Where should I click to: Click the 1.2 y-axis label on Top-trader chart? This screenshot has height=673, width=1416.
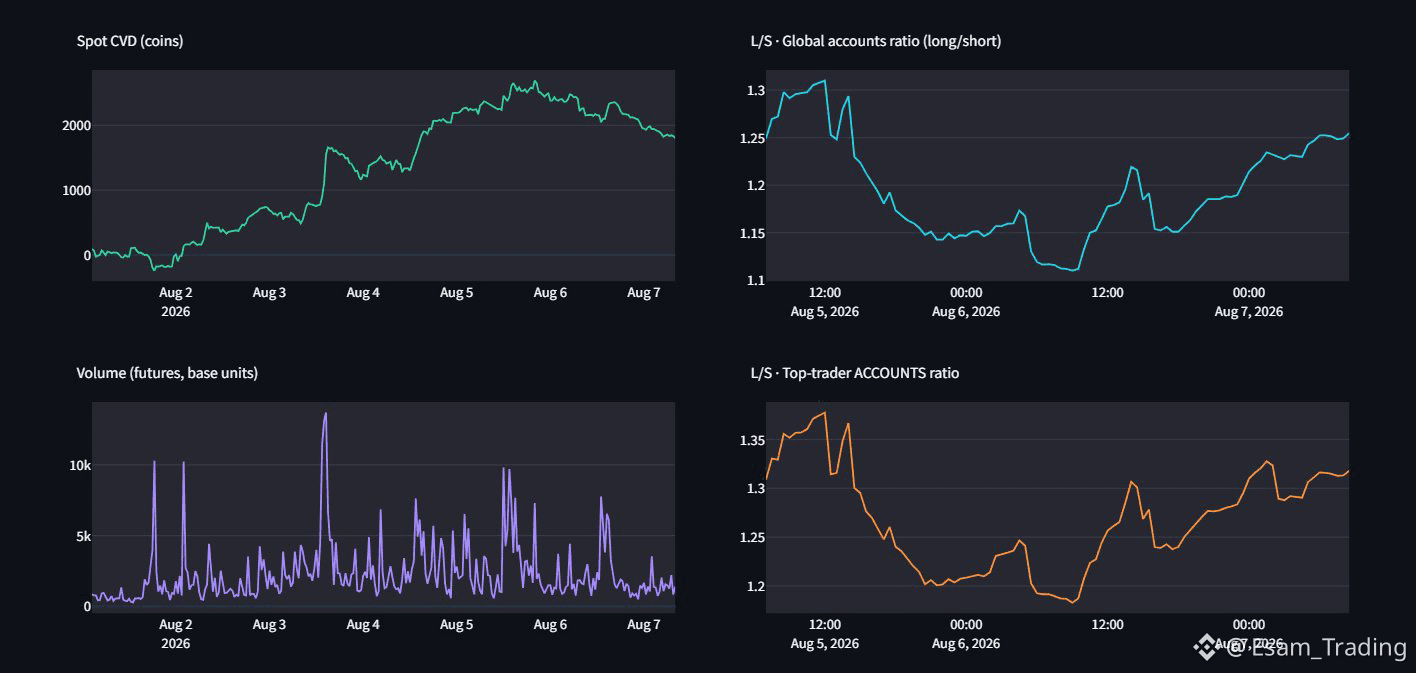[x=756, y=586]
